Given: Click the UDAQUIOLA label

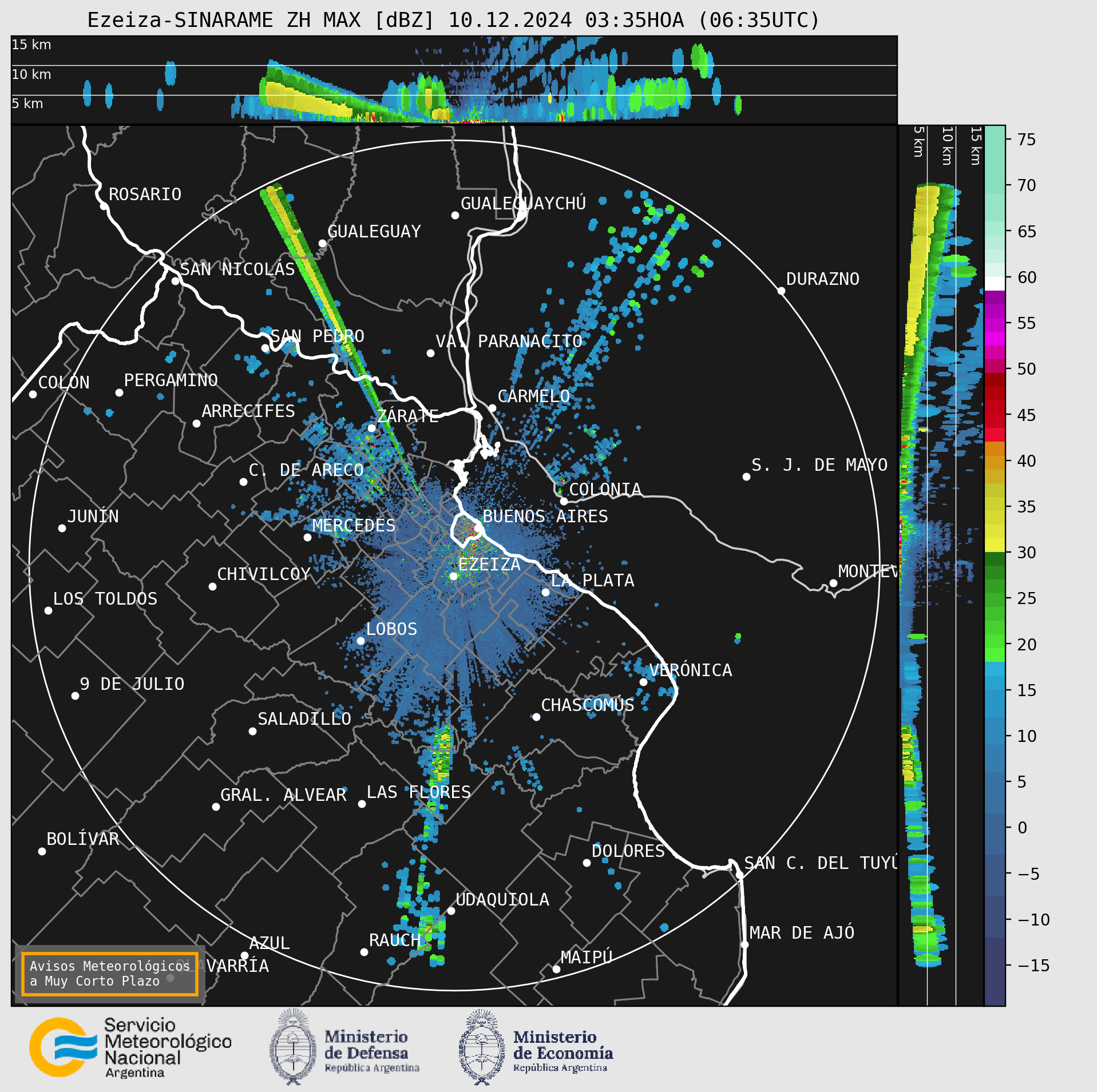Looking at the screenshot, I should (x=502, y=900).
